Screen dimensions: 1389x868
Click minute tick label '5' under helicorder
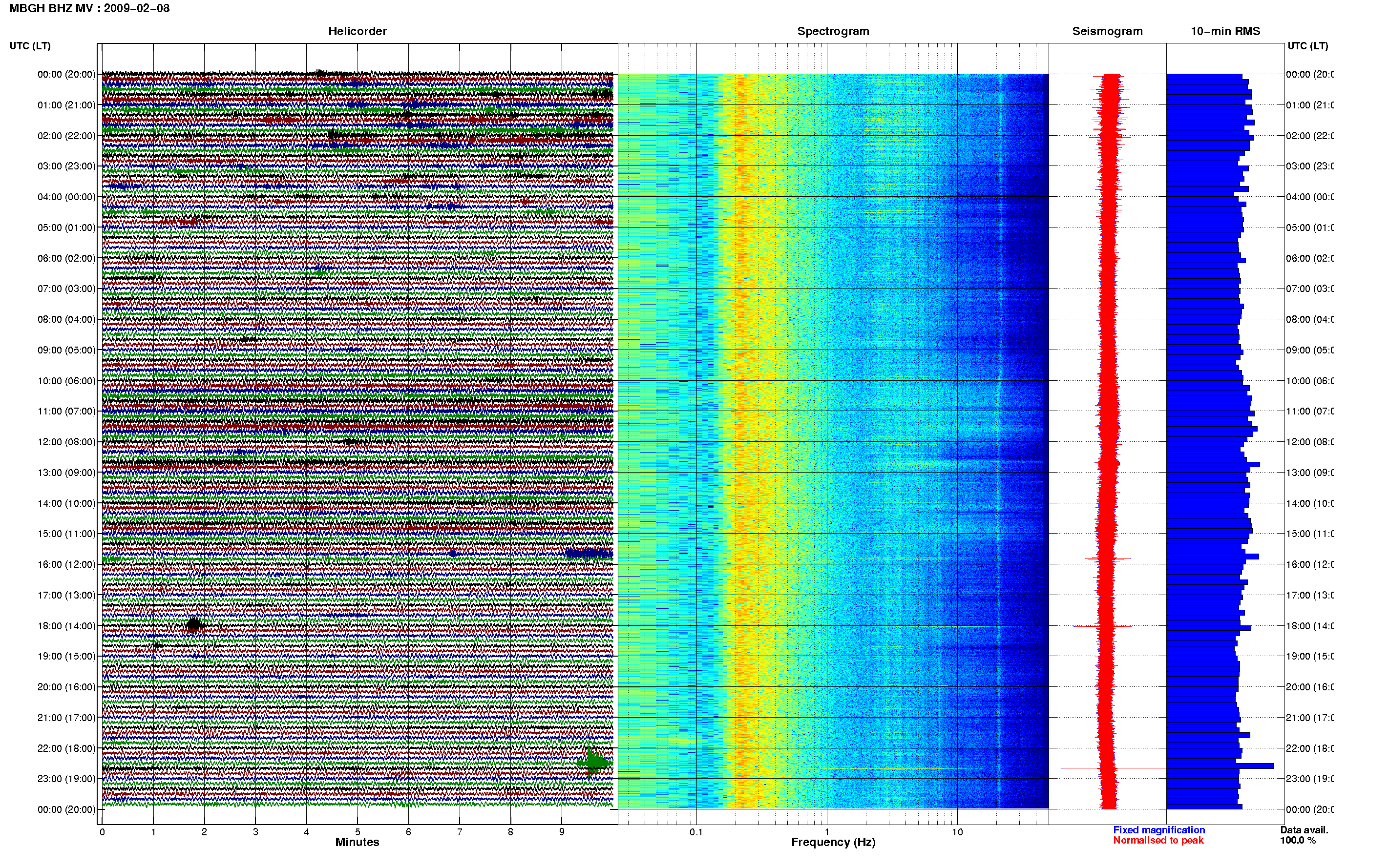coord(357,832)
